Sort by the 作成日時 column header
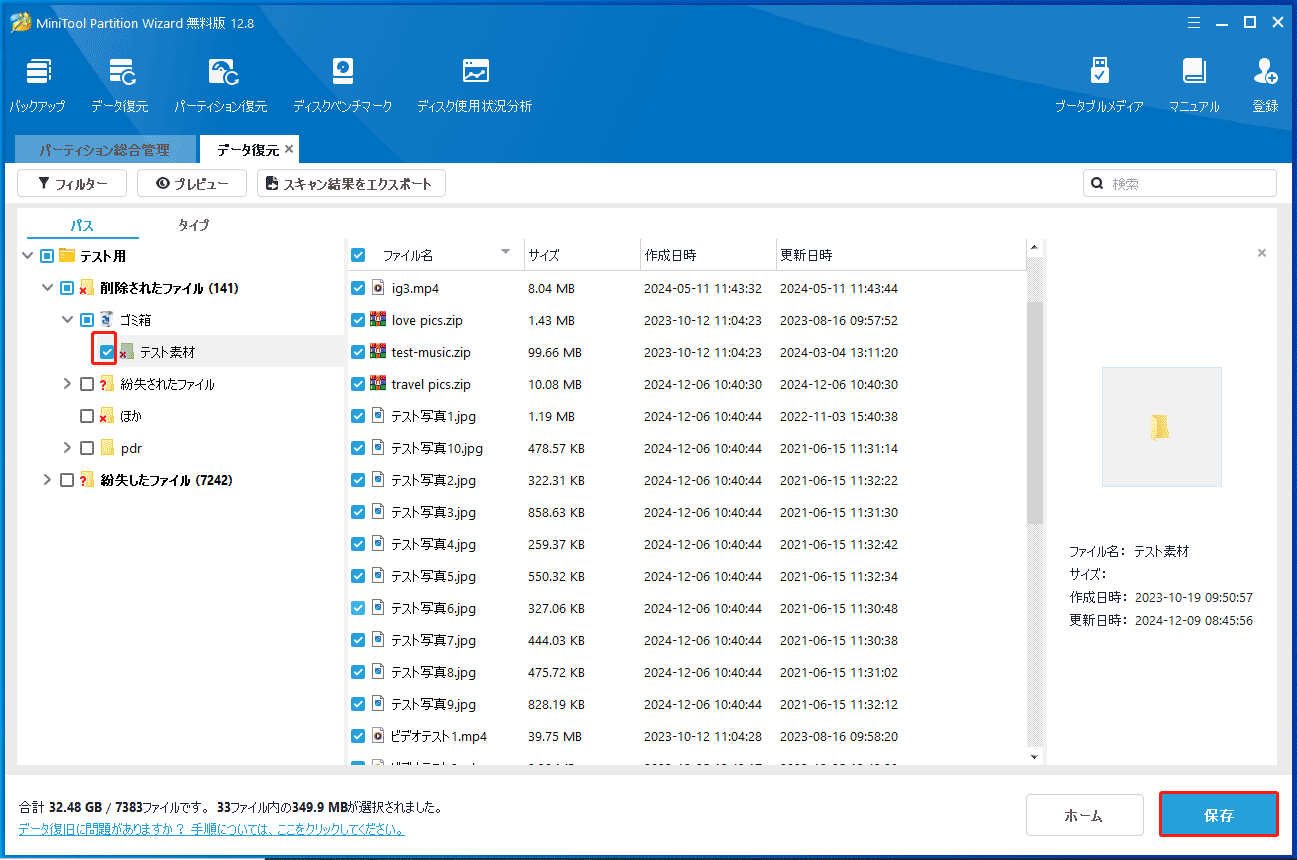The width and height of the screenshot is (1297, 860). click(x=707, y=255)
